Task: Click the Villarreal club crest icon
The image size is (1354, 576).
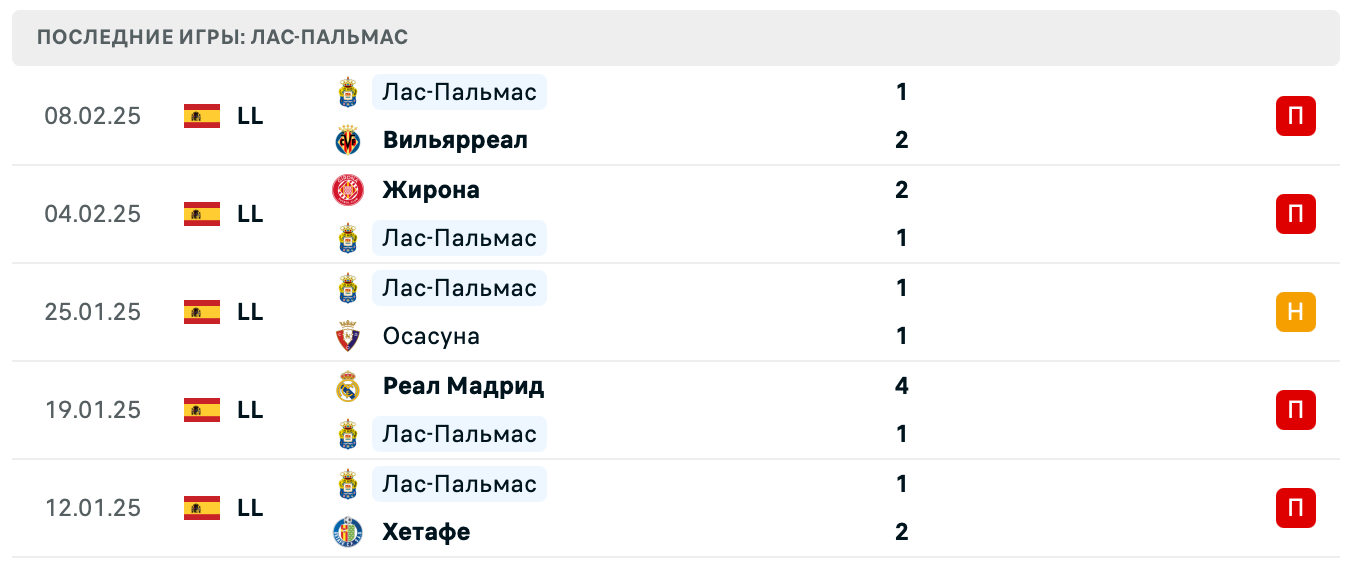Action: (348, 140)
